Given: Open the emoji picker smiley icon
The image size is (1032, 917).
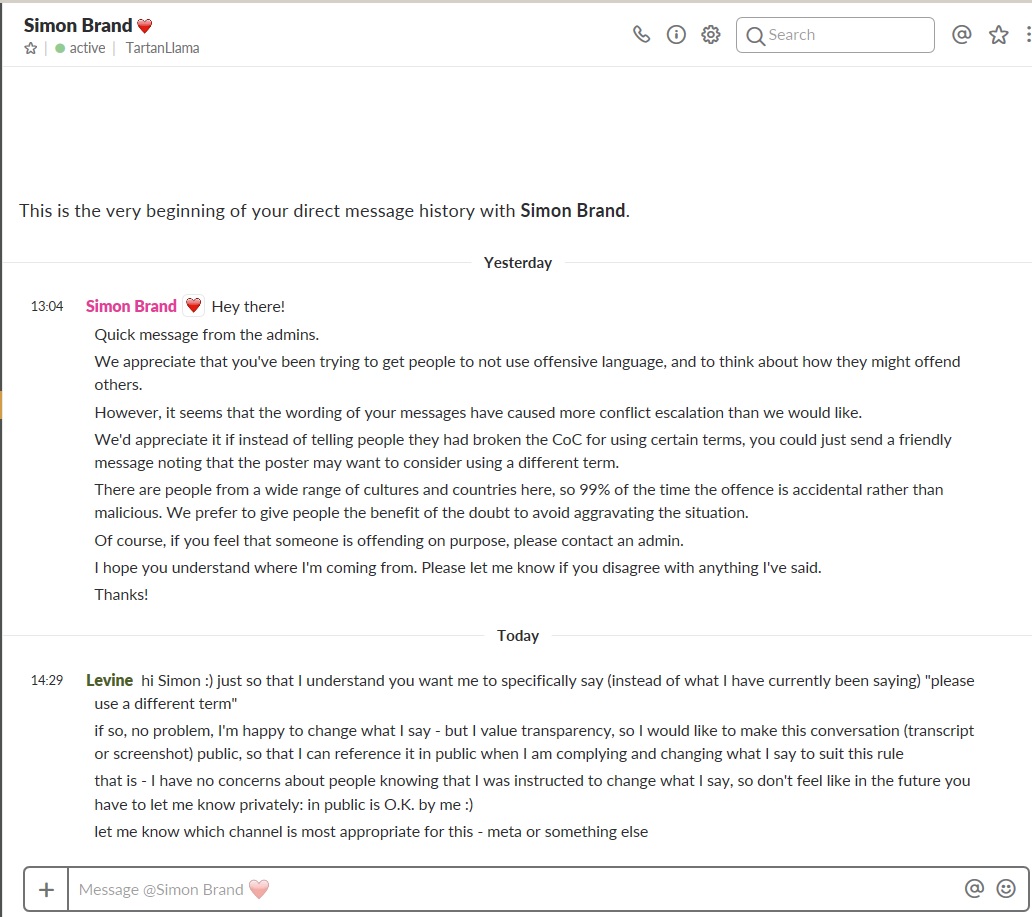Looking at the screenshot, I should [1006, 889].
